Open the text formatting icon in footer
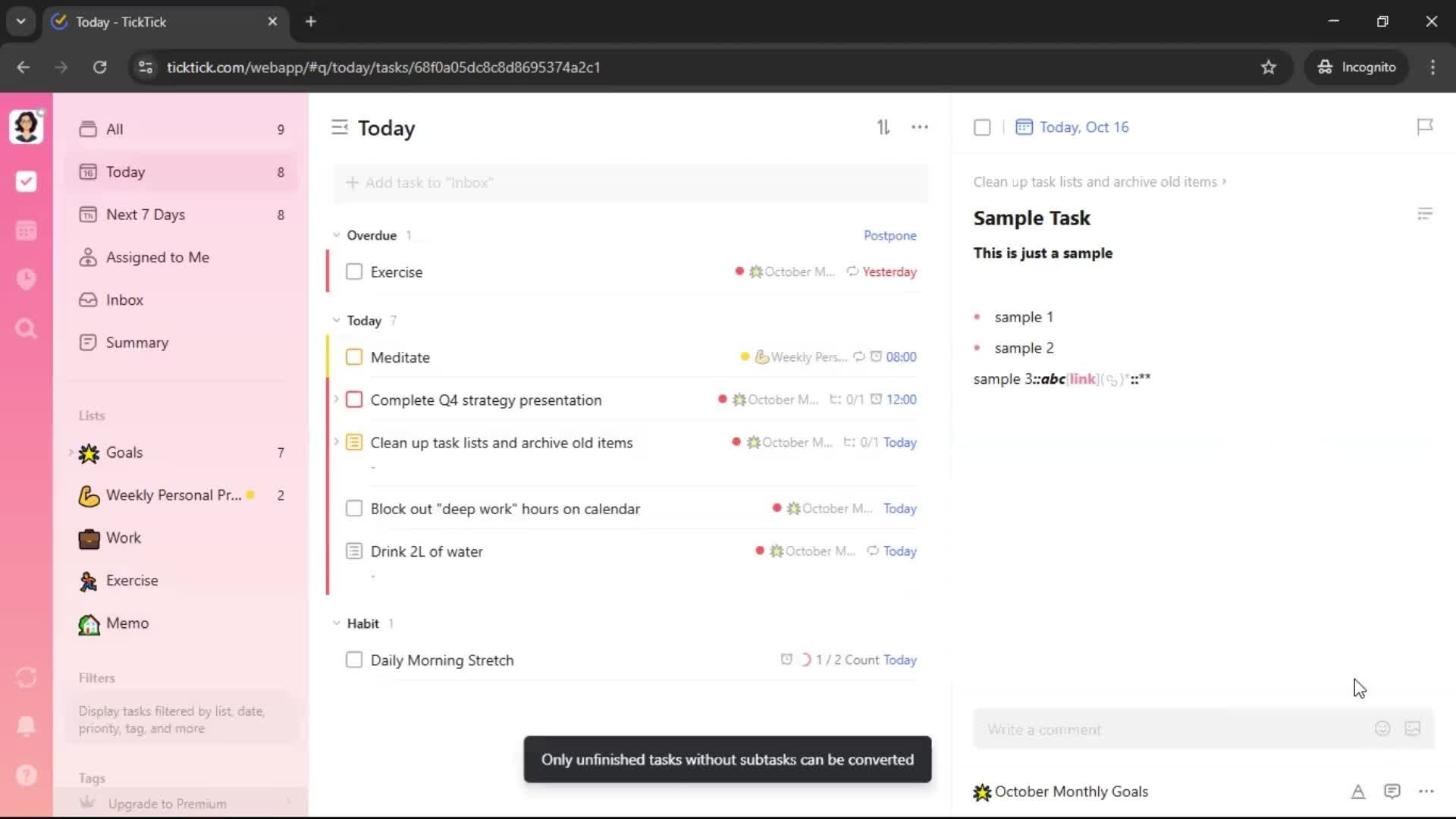 [1357, 792]
